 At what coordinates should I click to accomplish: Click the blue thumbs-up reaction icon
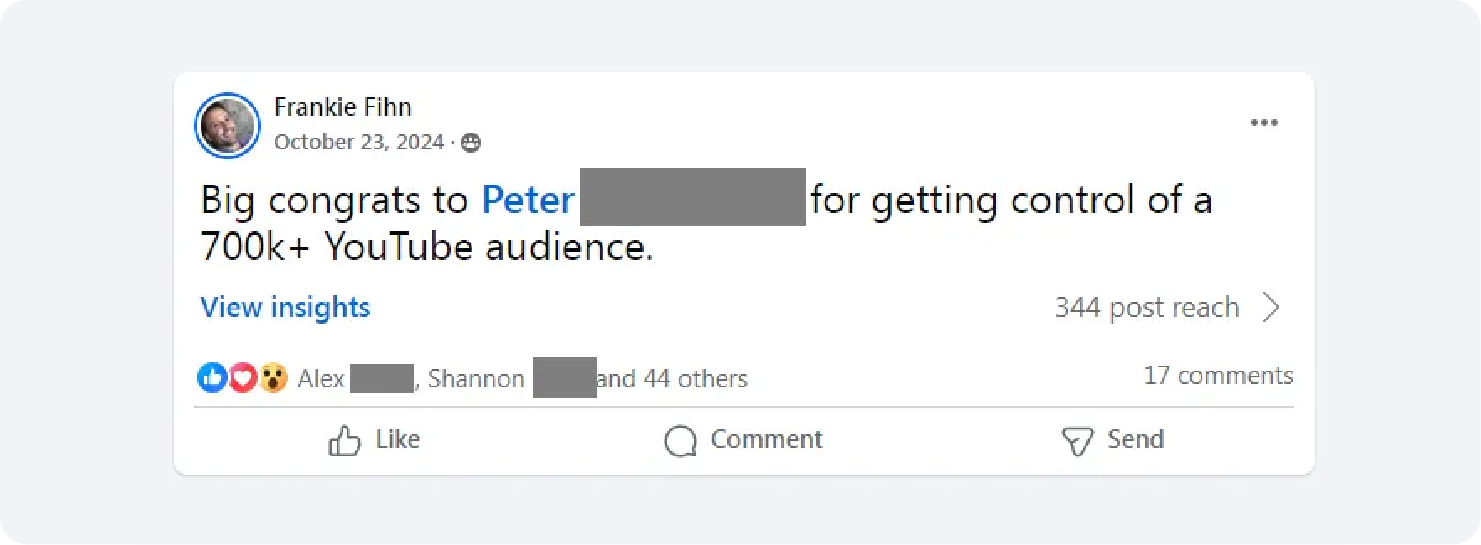point(212,378)
